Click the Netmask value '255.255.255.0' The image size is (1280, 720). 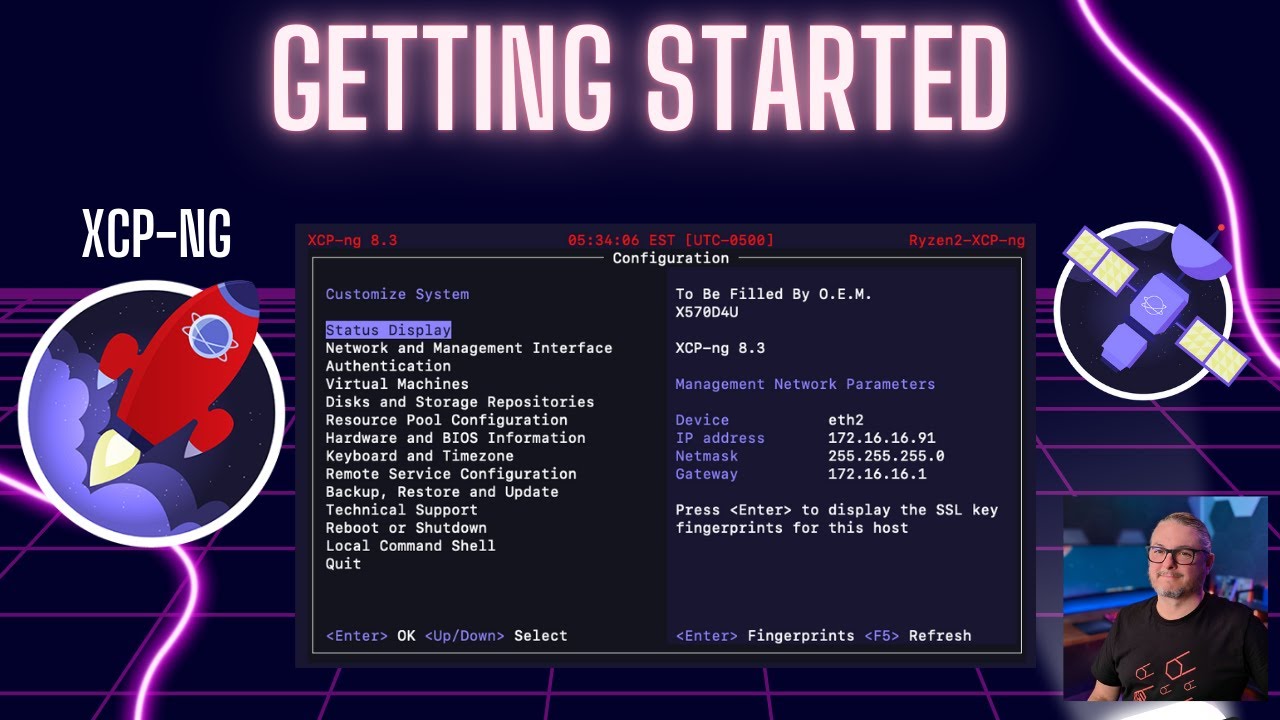pos(886,456)
